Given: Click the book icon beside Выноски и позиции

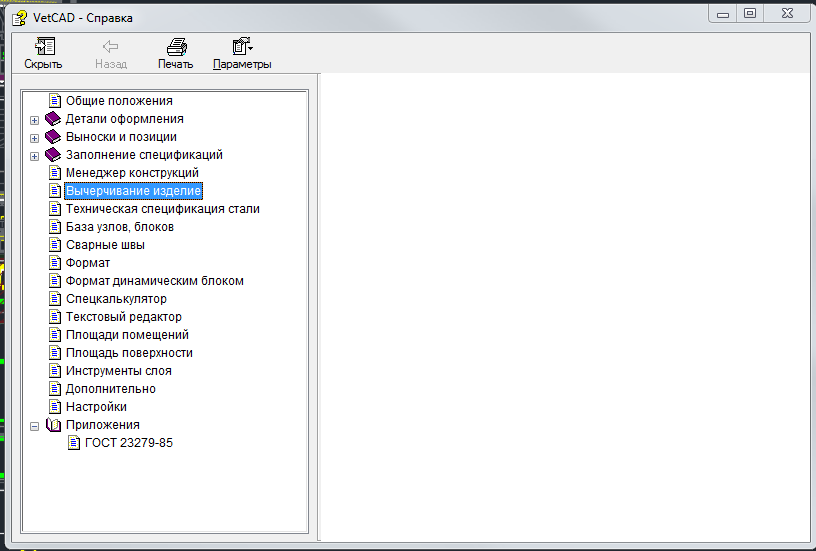Looking at the screenshot, I should [53, 137].
